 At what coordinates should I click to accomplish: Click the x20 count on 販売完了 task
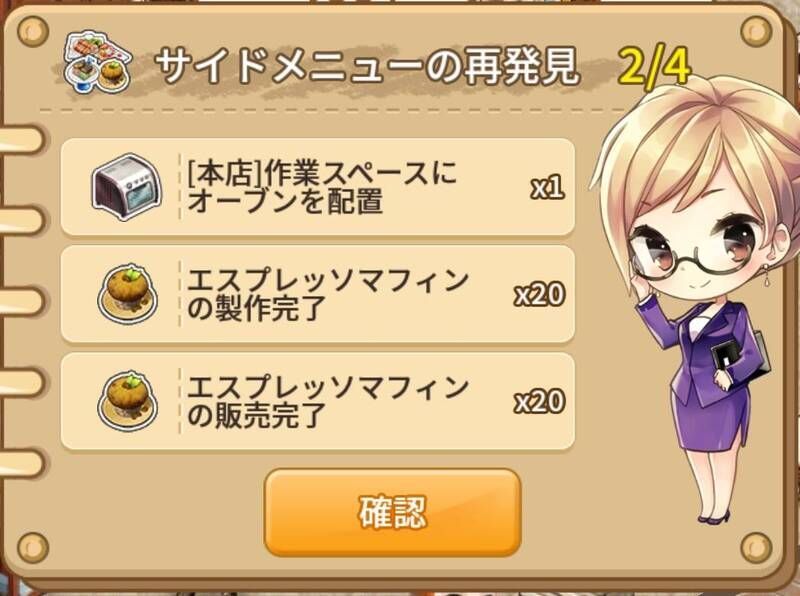[539, 402]
